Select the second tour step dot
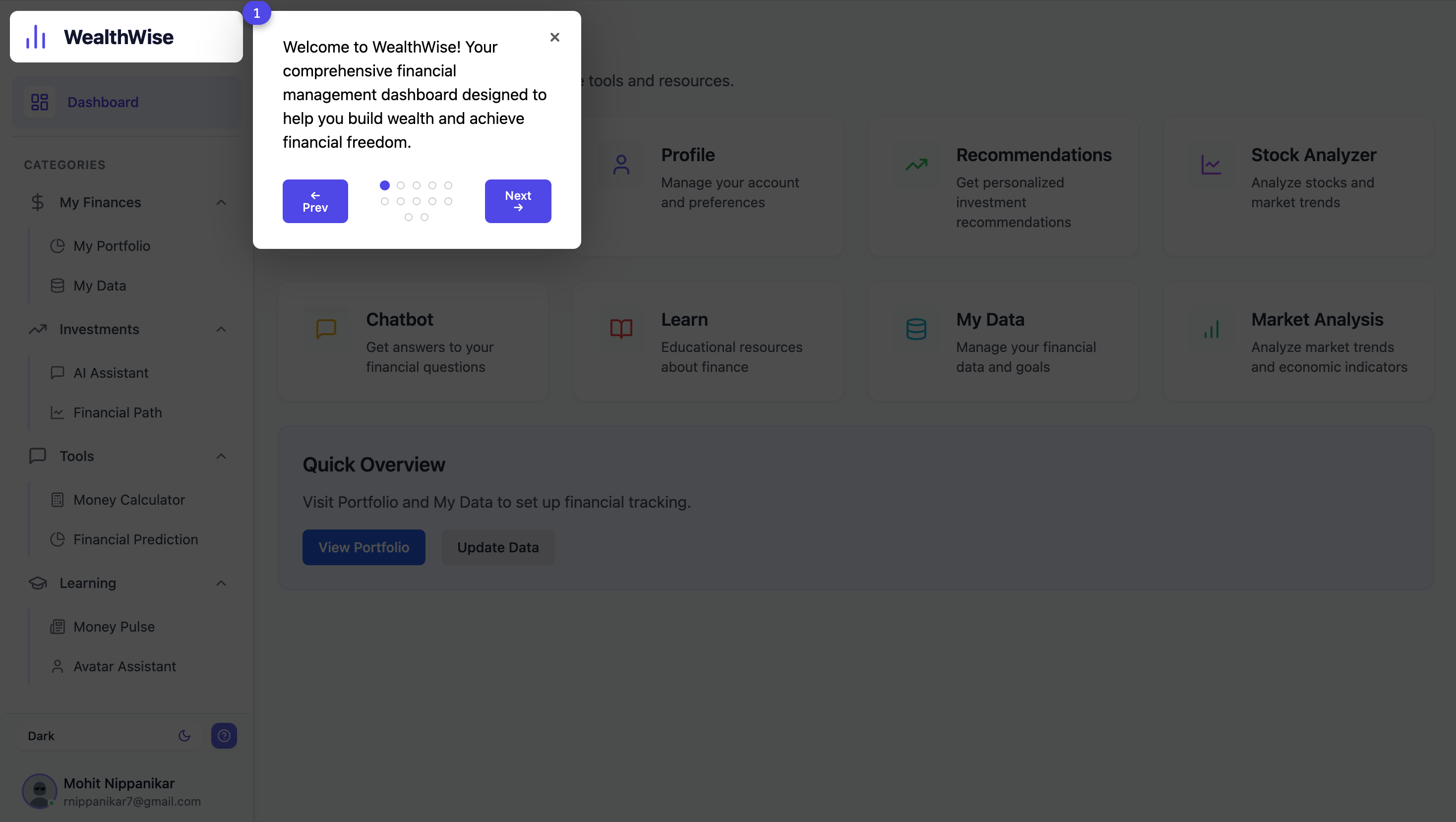This screenshot has height=822, width=1456. tap(400, 185)
